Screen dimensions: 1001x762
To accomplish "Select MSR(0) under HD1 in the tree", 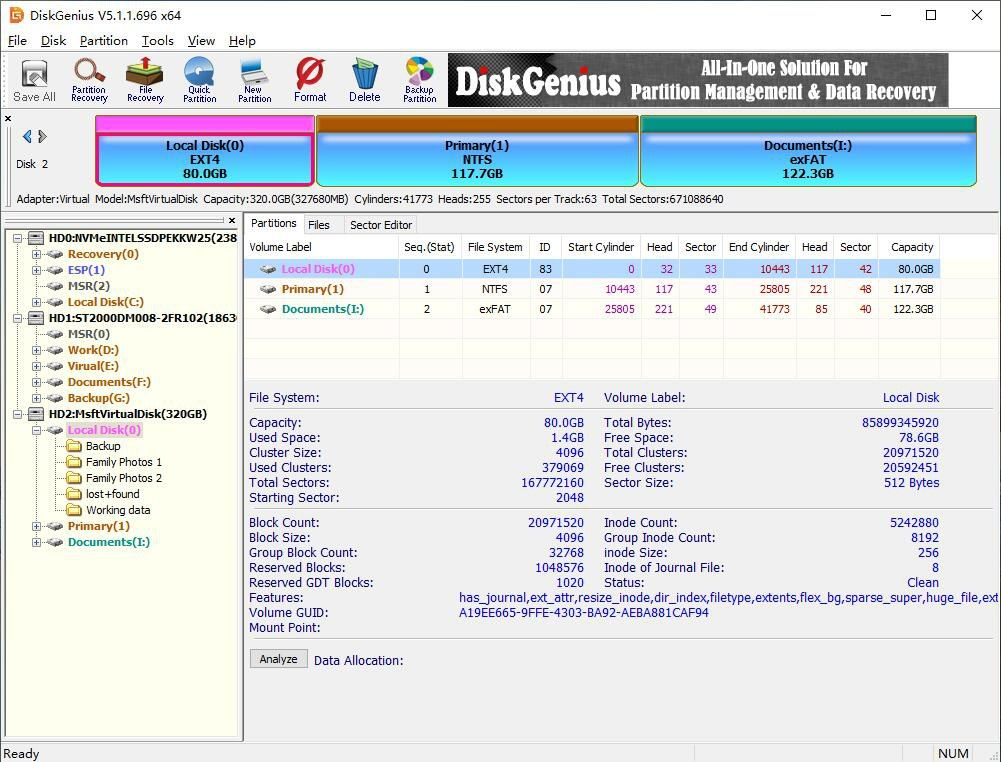I will (89, 334).
